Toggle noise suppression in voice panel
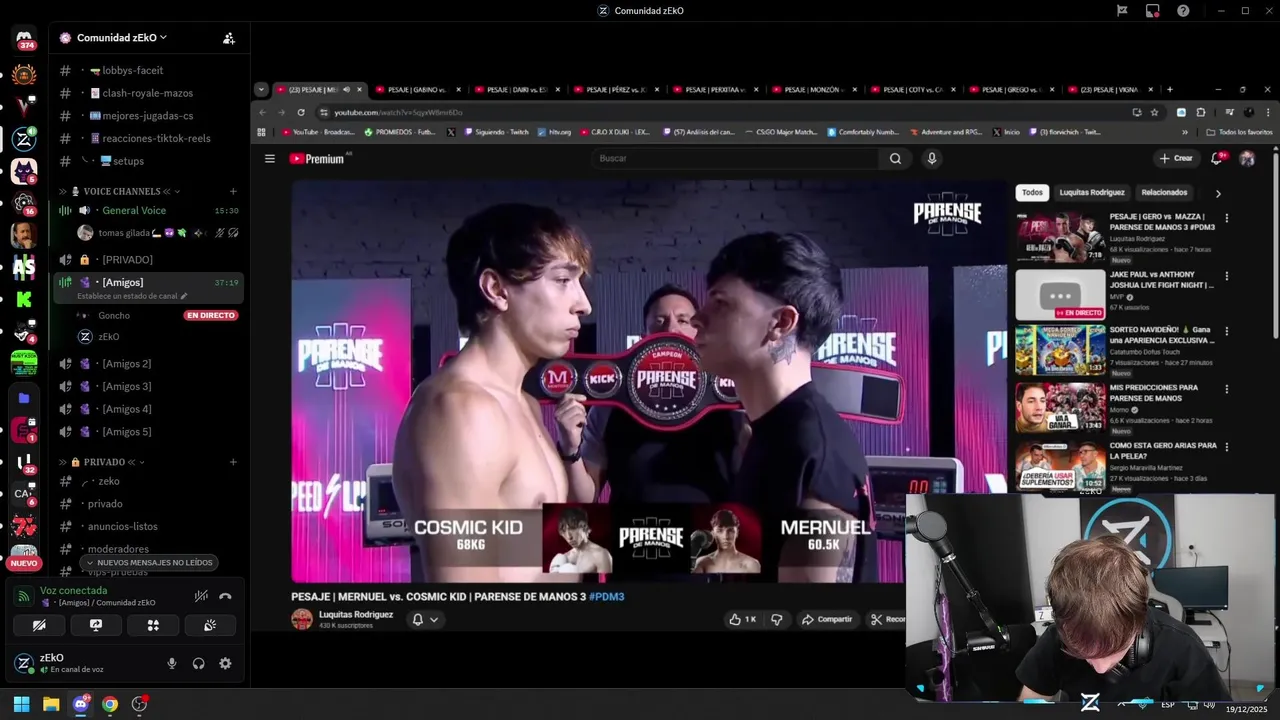This screenshot has height=720, width=1280. (201, 596)
